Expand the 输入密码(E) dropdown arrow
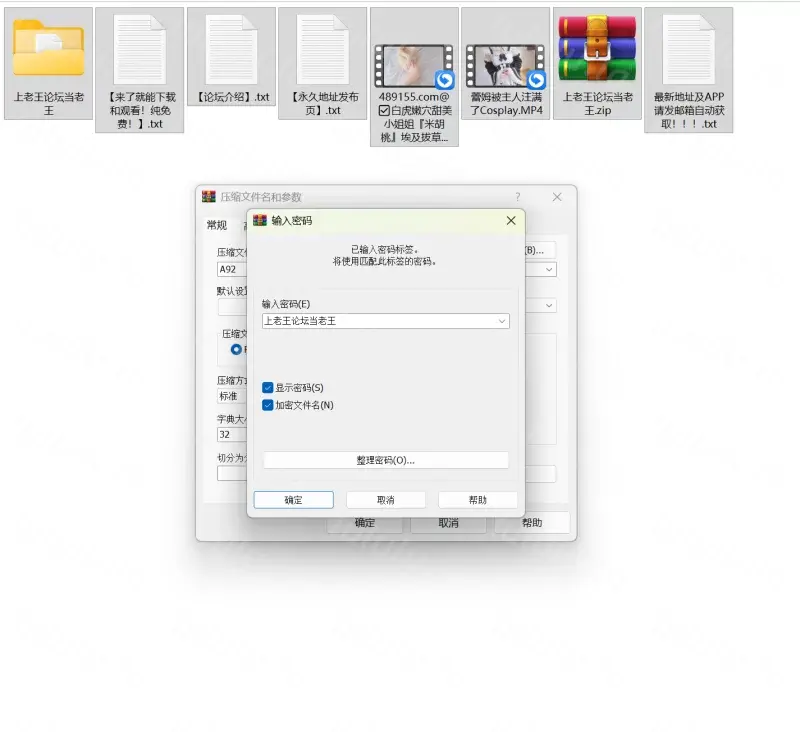This screenshot has width=800, height=732. coord(502,321)
